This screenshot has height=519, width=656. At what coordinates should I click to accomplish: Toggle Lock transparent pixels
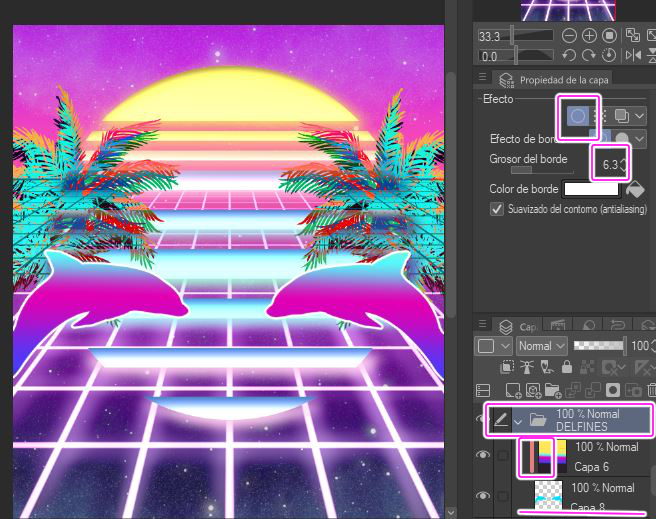coord(587,367)
